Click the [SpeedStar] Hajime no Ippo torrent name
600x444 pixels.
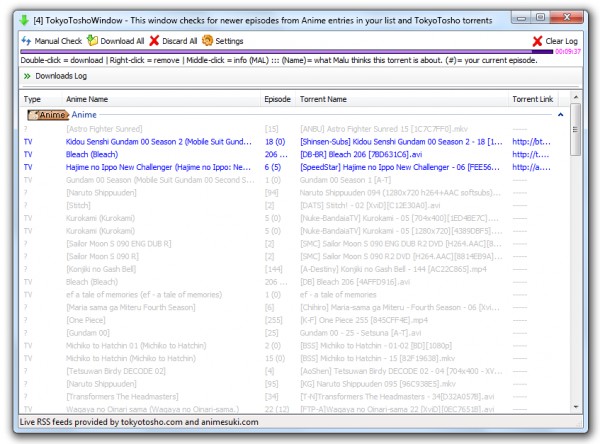(400, 167)
